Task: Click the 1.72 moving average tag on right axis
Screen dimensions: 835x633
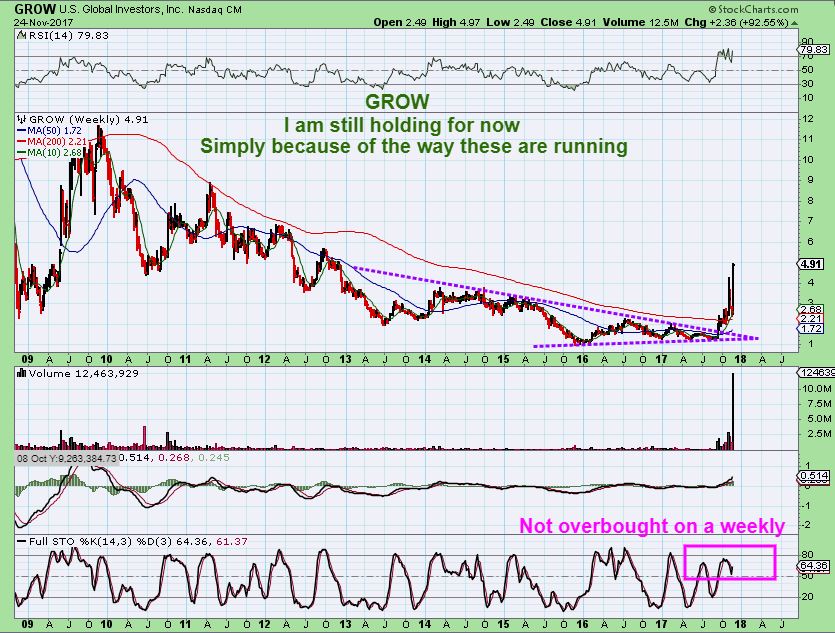Action: click(x=812, y=329)
